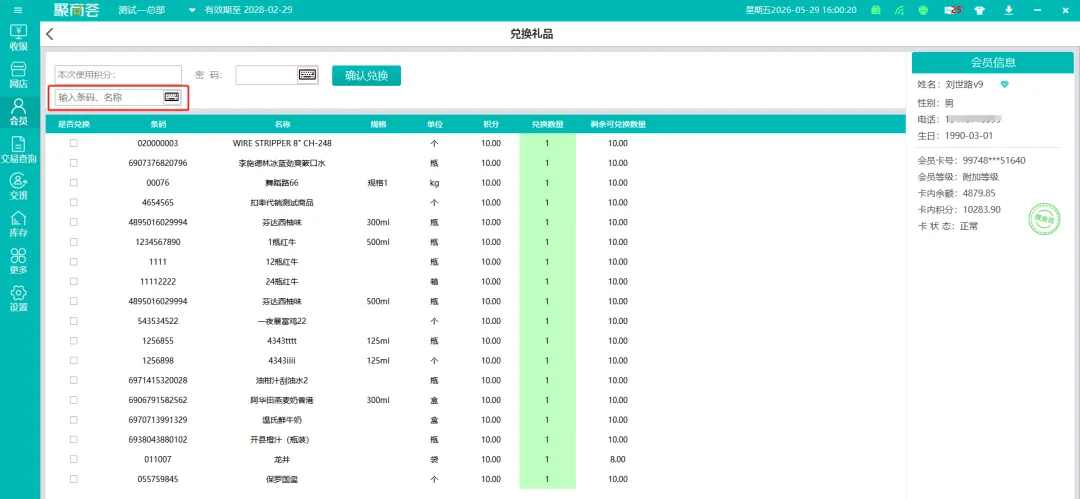The image size is (1080, 499).
Task: Click the card balance value 4879.85
Action: [979, 193]
